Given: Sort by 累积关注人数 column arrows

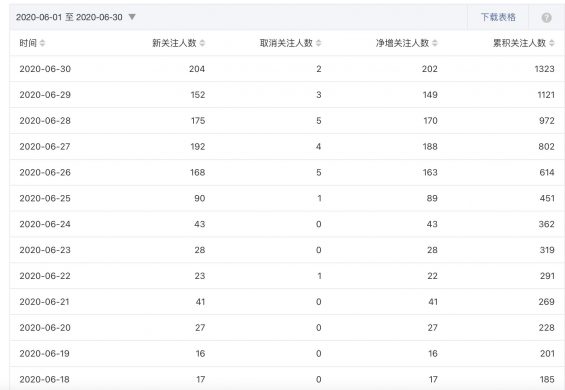Looking at the screenshot, I should click(552, 43).
